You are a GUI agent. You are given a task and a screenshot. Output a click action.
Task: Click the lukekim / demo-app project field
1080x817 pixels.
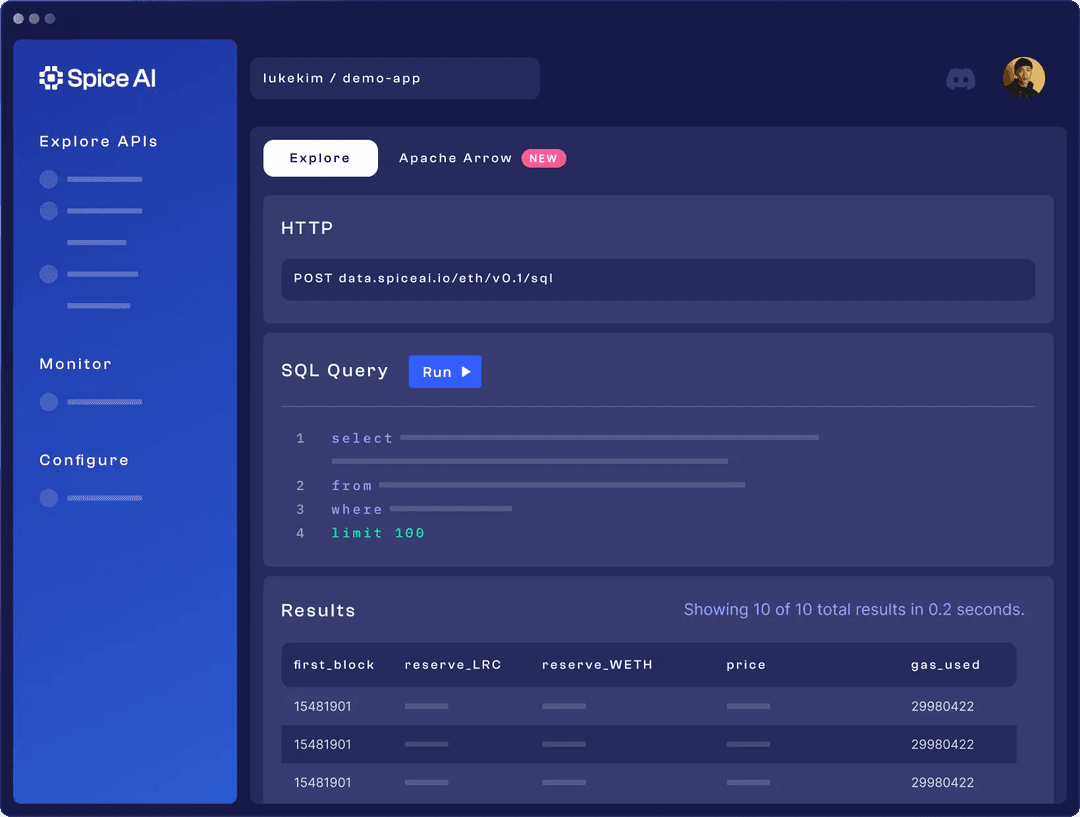(x=395, y=79)
